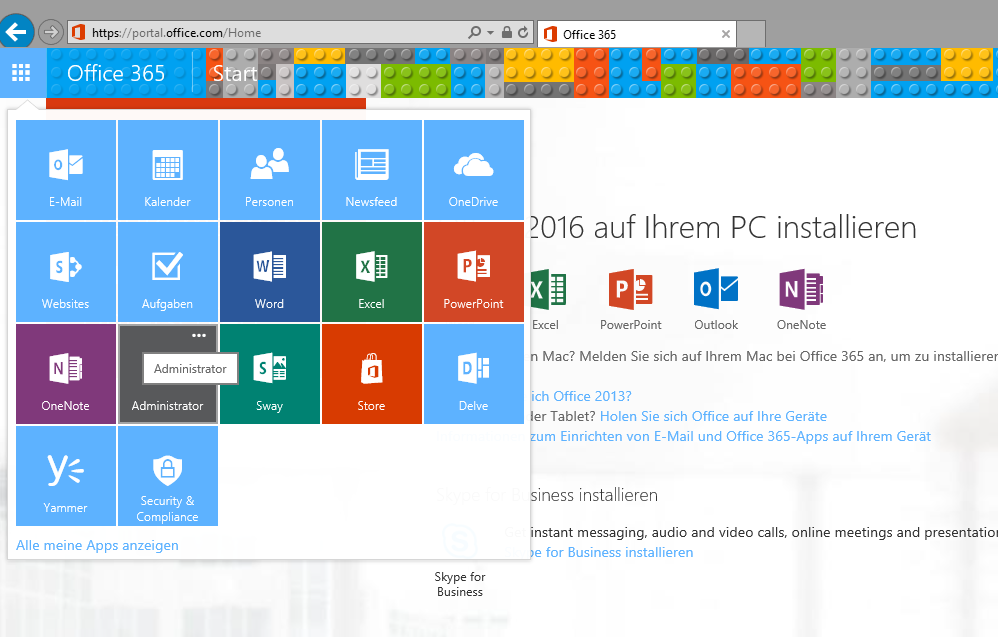Click the address bar search magnifier

click(474, 32)
